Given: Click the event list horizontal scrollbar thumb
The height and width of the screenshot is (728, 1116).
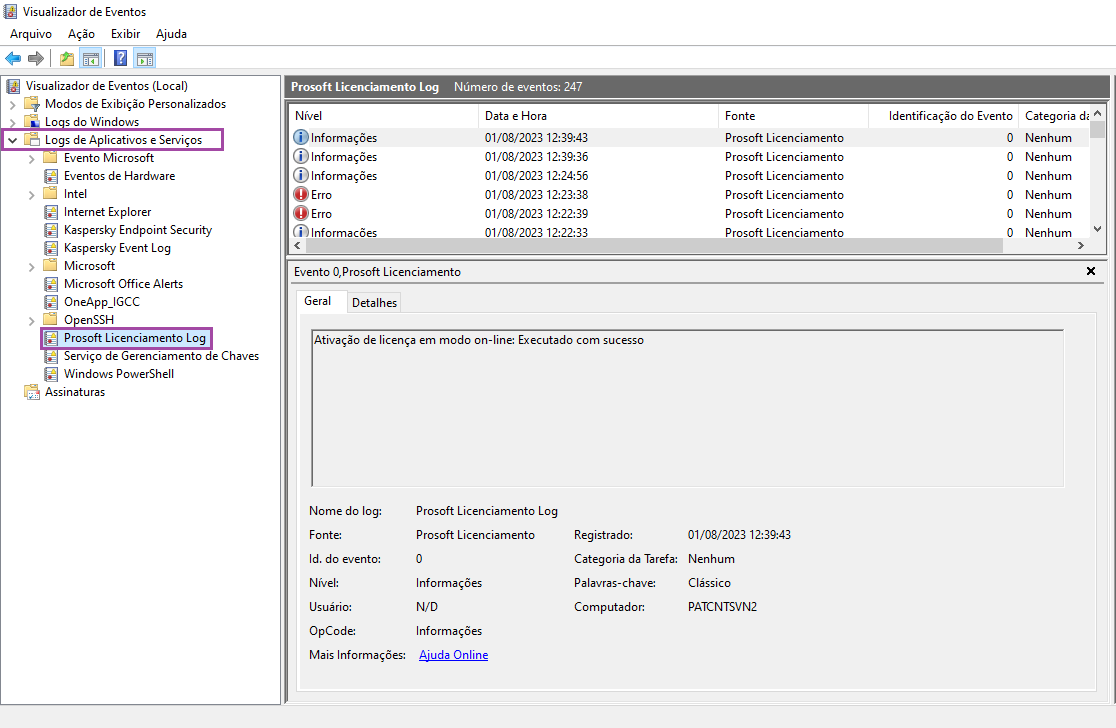Looking at the screenshot, I should [653, 246].
